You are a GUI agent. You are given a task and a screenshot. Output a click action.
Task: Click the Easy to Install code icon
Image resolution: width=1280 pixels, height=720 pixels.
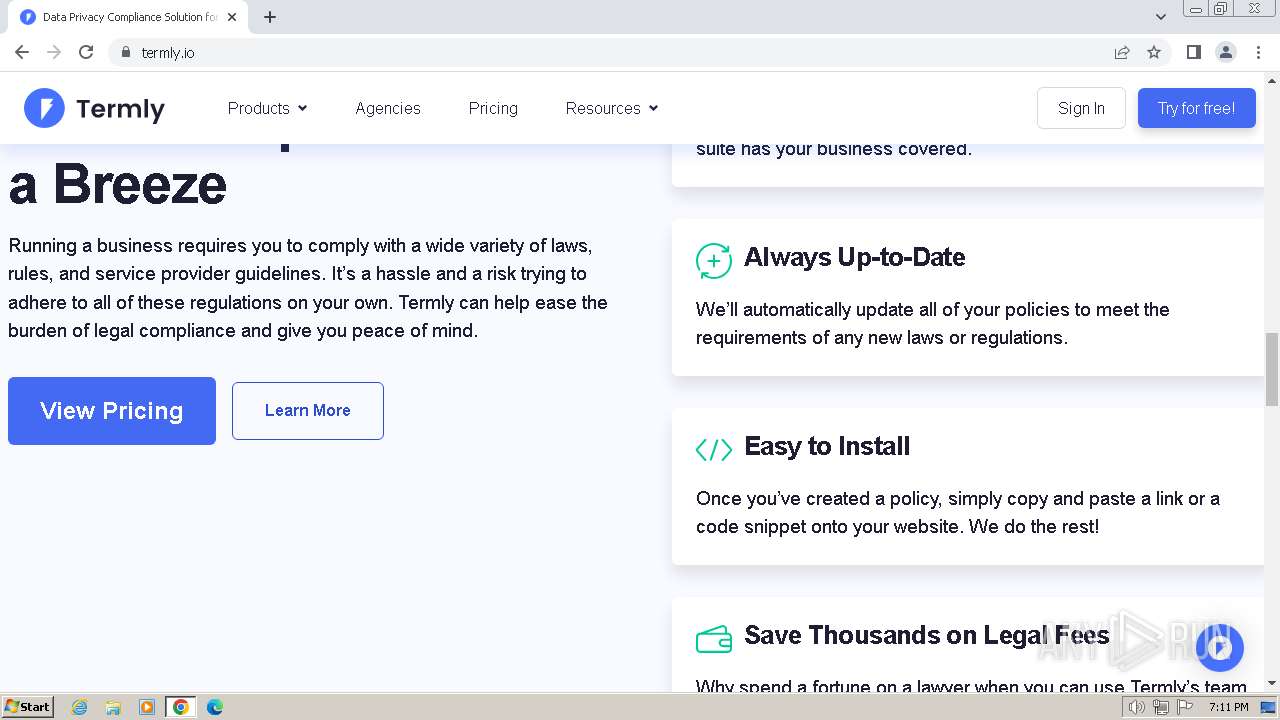[x=714, y=450]
